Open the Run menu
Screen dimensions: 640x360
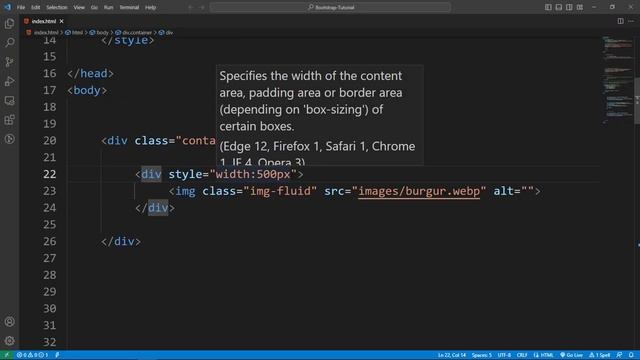(x=108, y=7)
